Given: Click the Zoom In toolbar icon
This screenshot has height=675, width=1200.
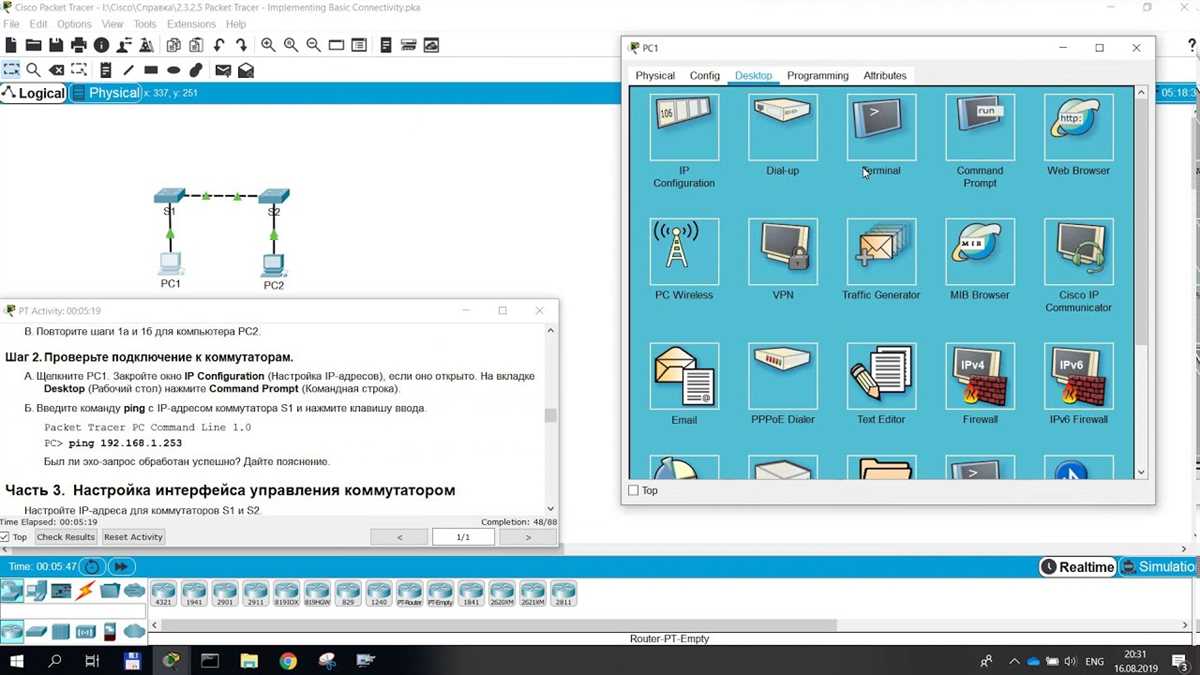Looking at the screenshot, I should [x=268, y=45].
